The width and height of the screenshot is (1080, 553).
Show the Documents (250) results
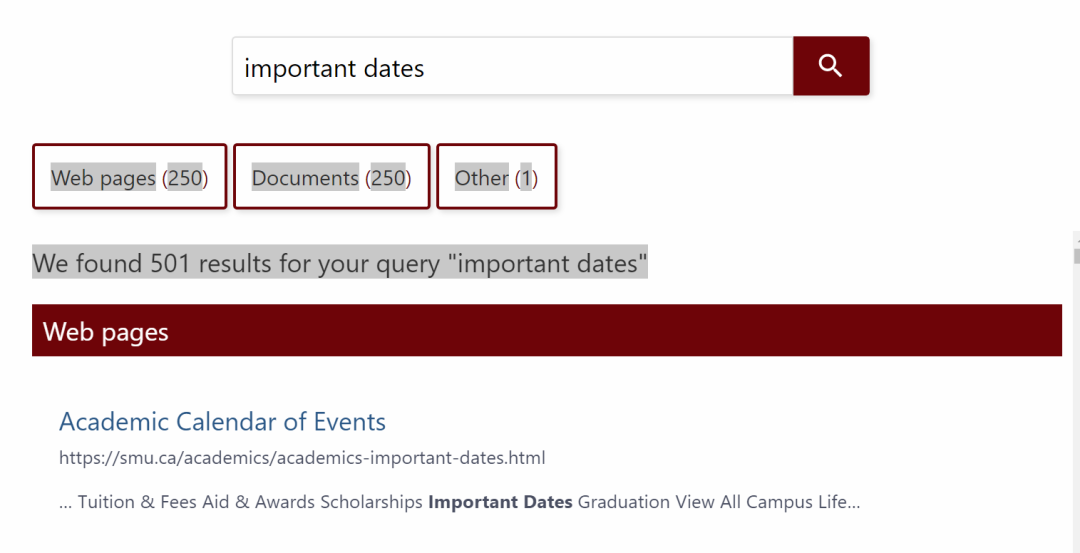coord(331,177)
